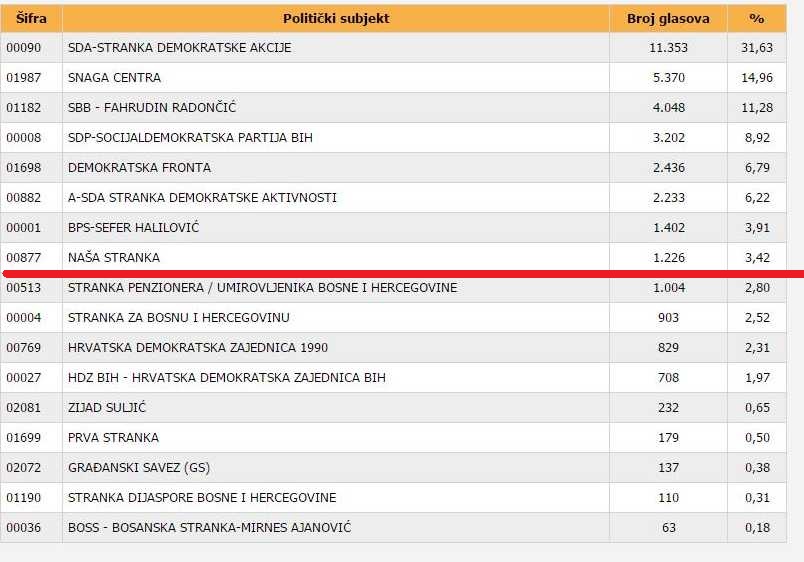Select BOSS - Bosanska Stranka-Mirnes Ajanović
804x562 pixels.
pos(209,528)
